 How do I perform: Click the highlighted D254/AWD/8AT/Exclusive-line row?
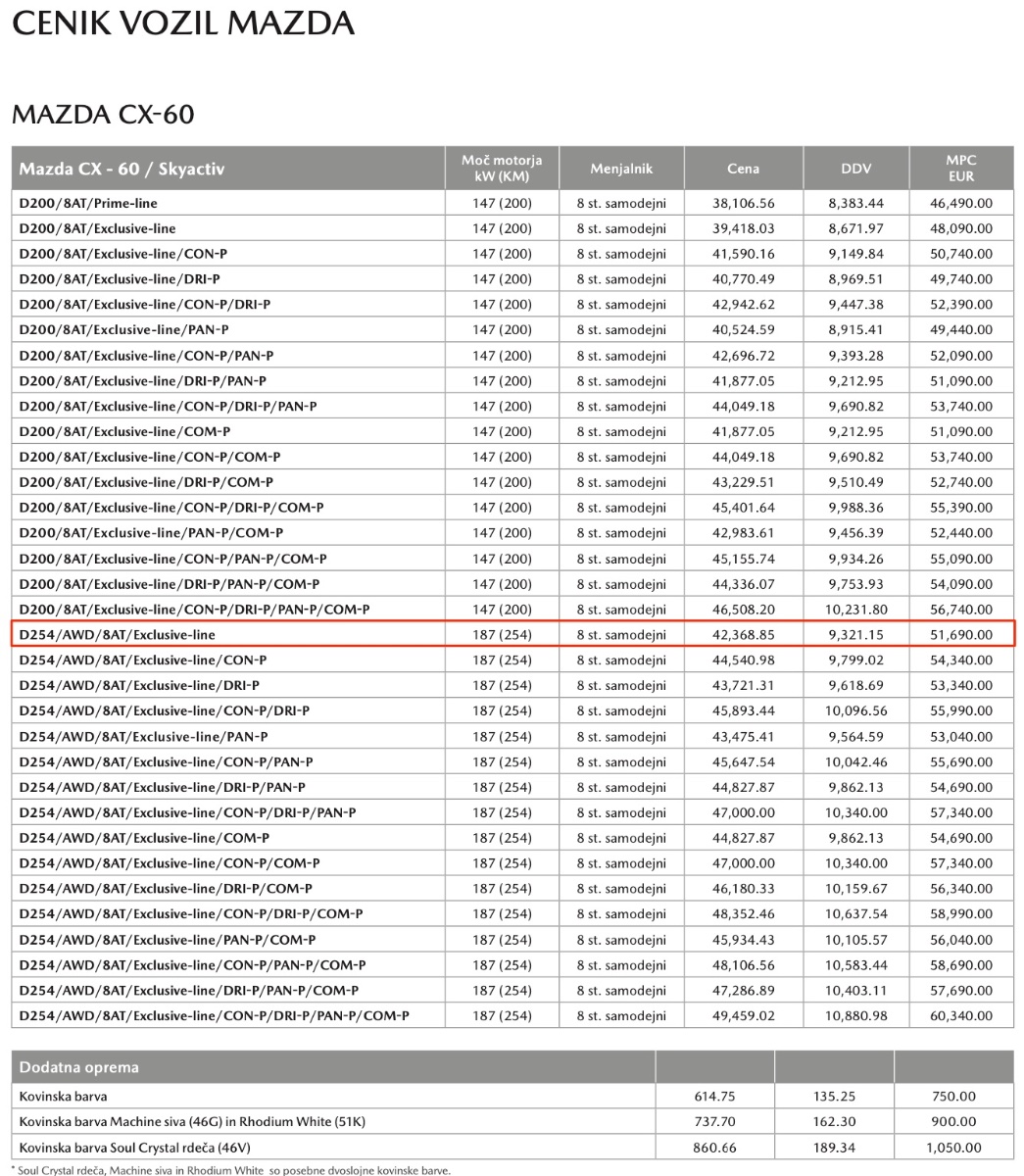(x=512, y=634)
